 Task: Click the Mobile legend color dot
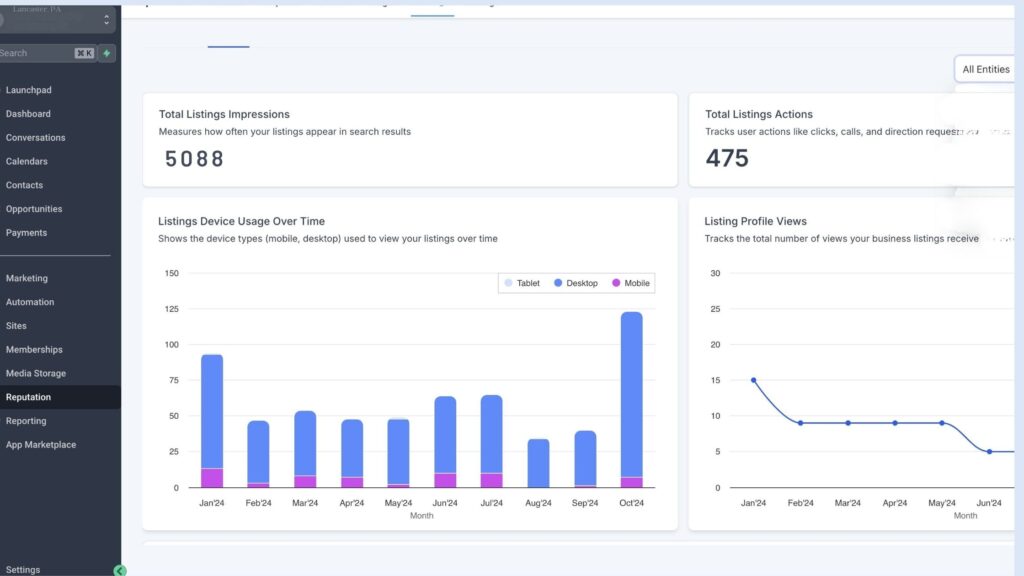616,283
